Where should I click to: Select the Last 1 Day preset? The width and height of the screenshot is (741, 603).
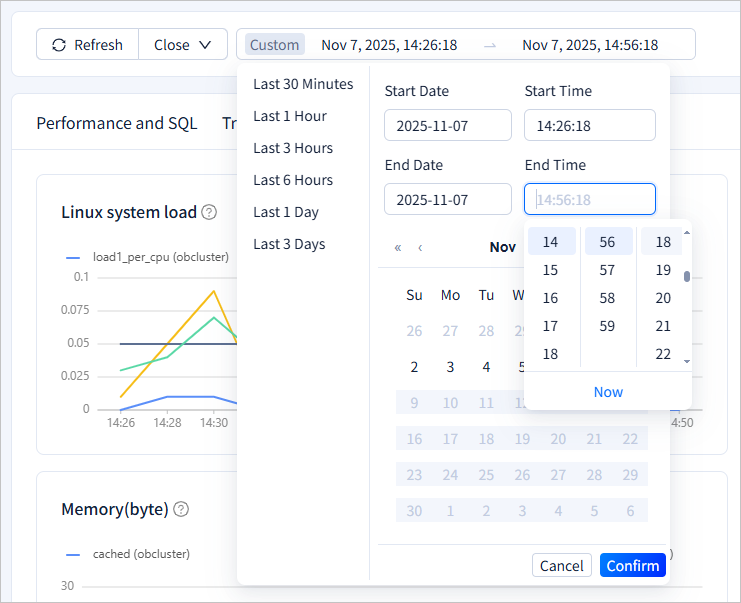pos(286,212)
